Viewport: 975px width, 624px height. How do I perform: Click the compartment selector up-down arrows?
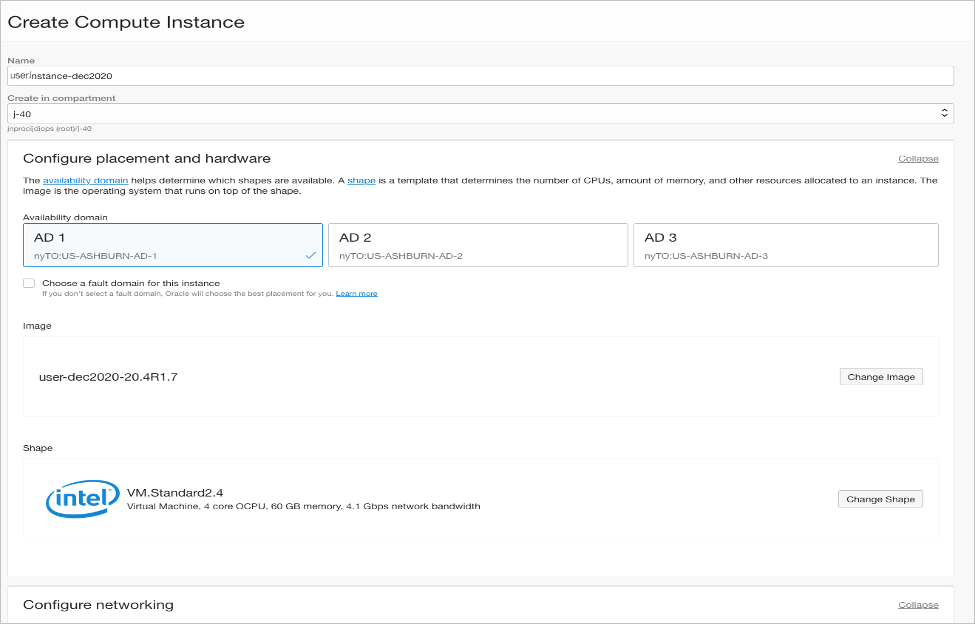click(x=945, y=114)
